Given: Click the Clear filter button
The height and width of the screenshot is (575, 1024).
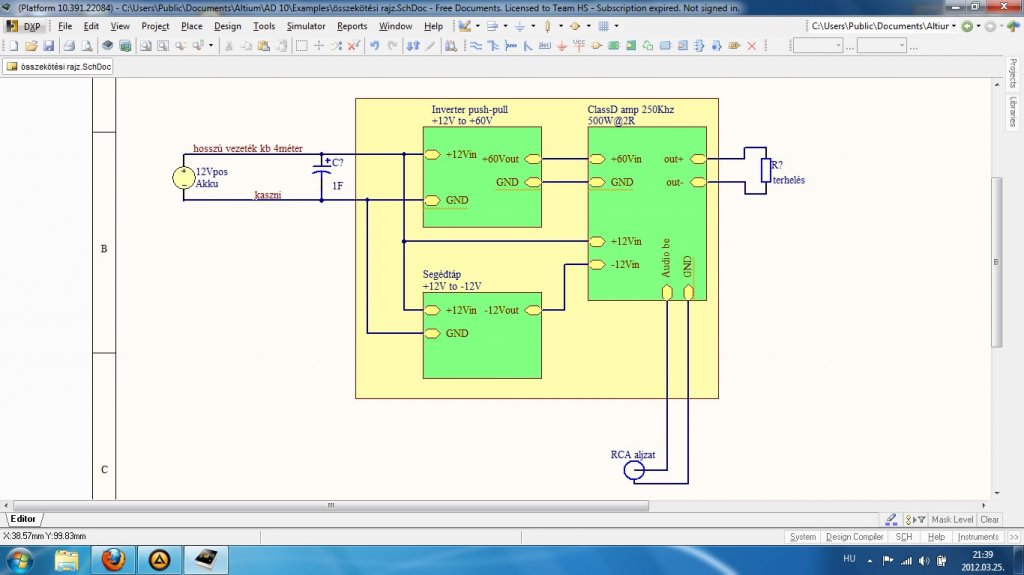Looking at the screenshot, I should point(989,519).
